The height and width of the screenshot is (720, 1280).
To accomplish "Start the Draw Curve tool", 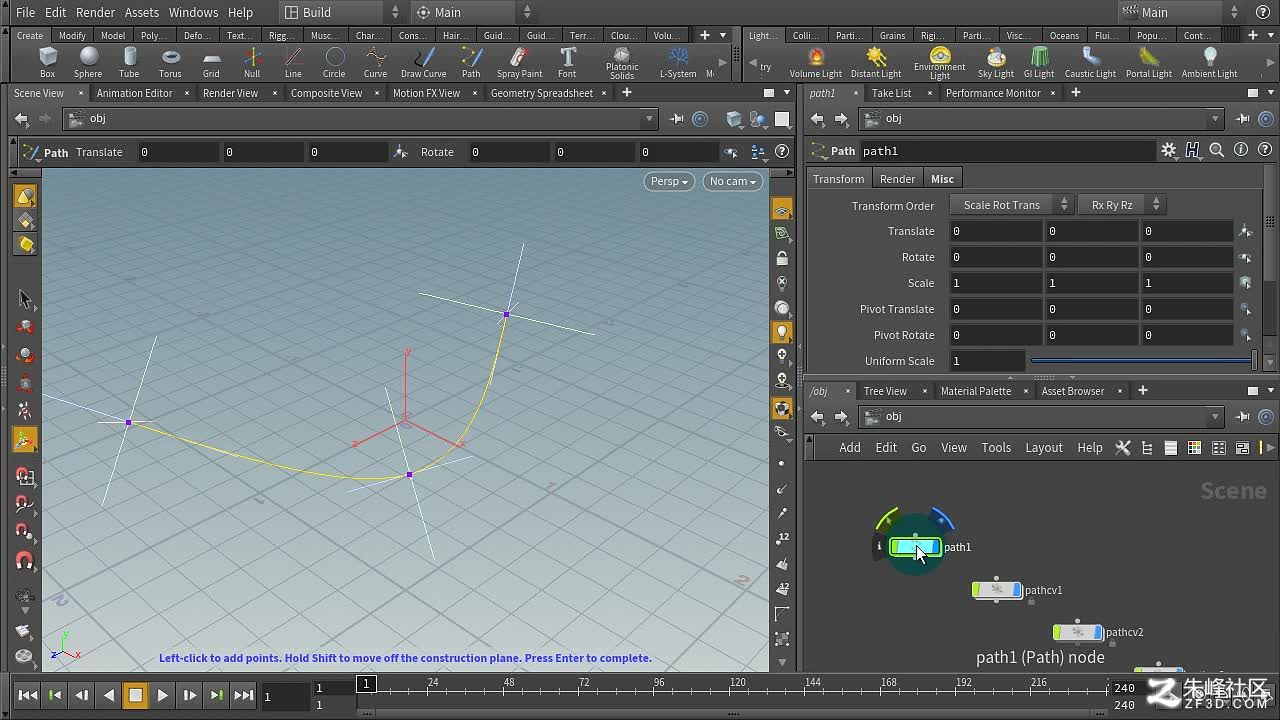I will coord(424,63).
